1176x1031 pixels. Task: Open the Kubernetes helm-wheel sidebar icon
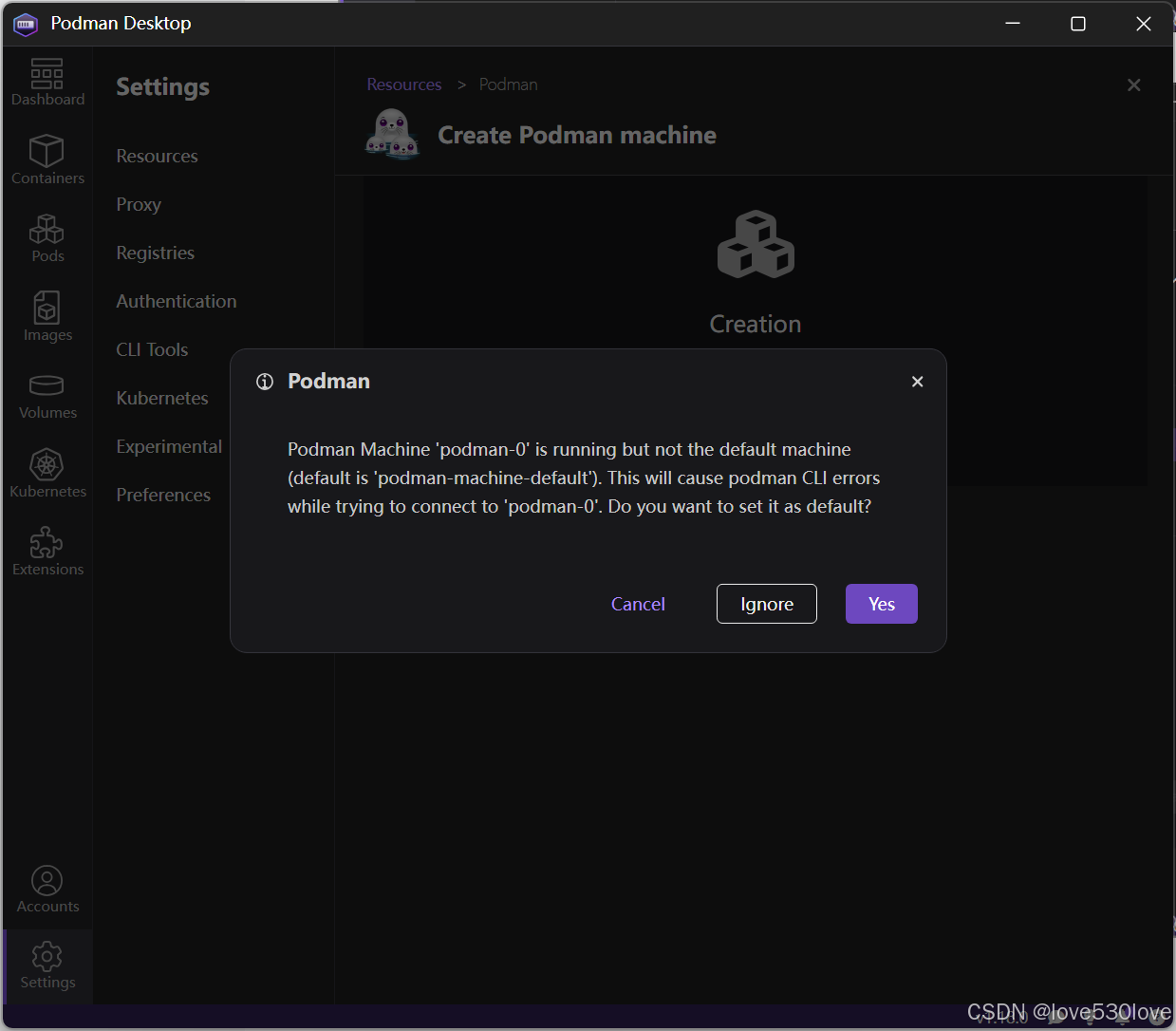click(x=47, y=474)
